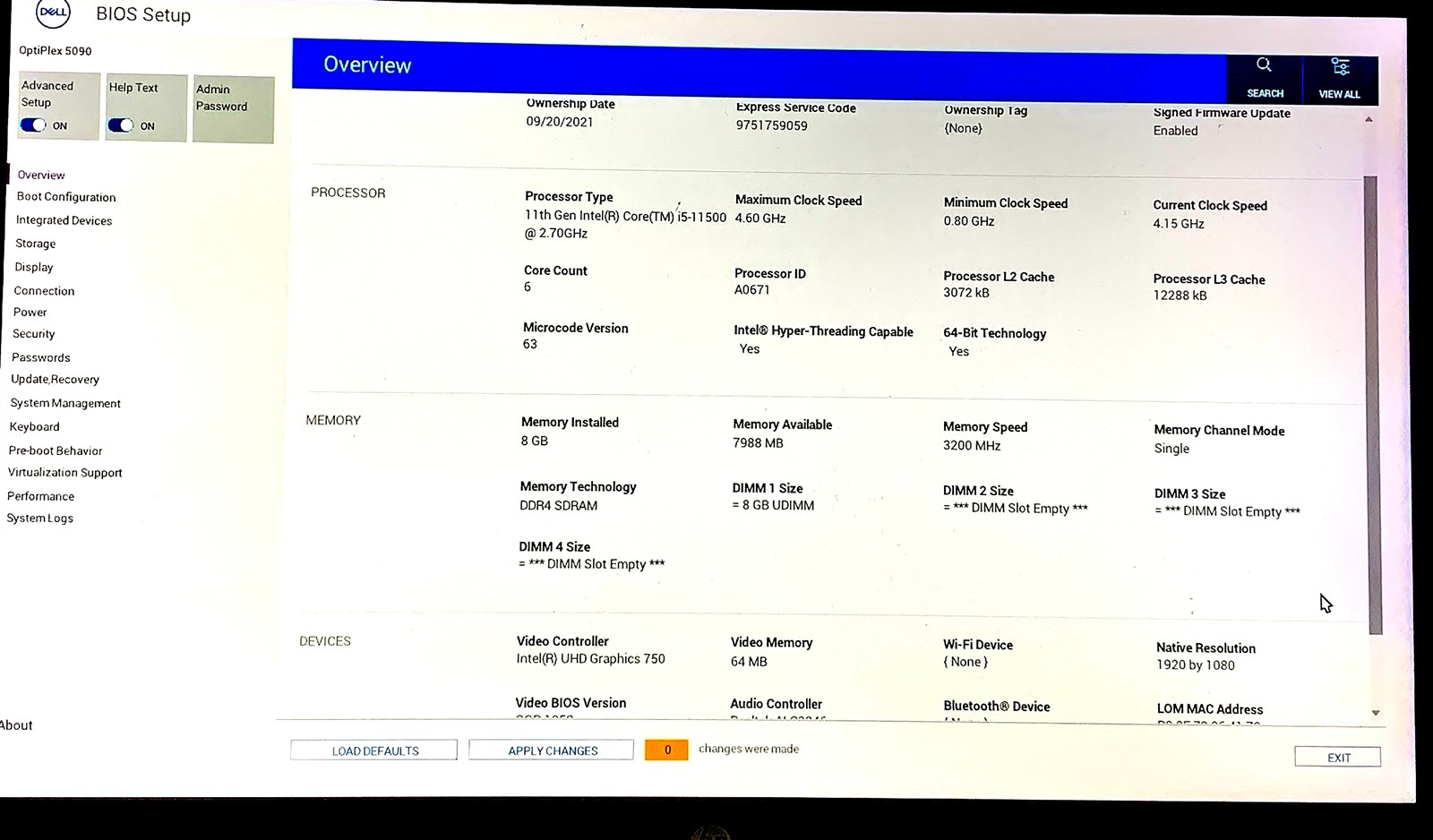The image size is (1433, 840).
Task: Open the Security settings section
Action: [x=34, y=334]
